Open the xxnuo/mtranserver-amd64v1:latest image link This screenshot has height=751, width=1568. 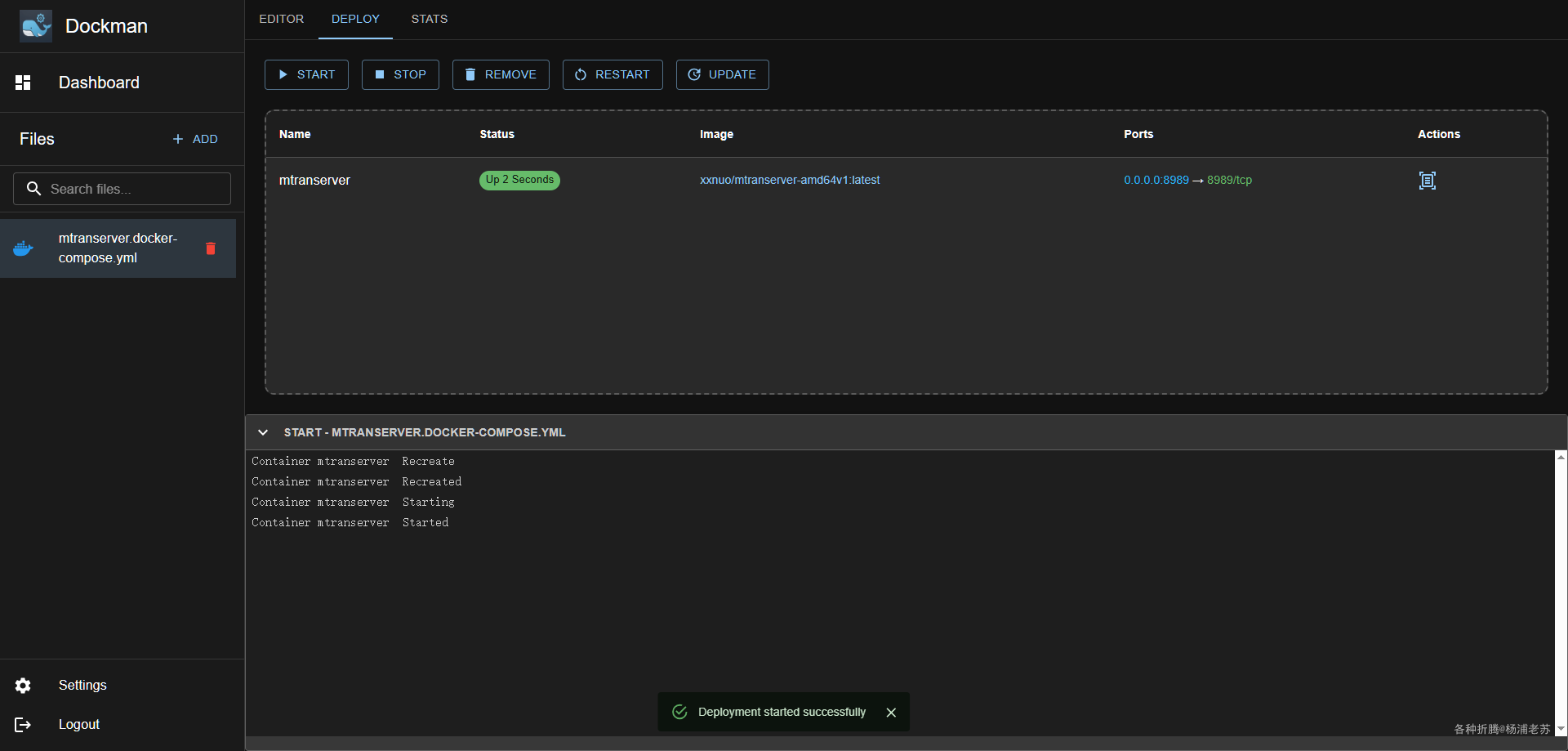click(790, 180)
